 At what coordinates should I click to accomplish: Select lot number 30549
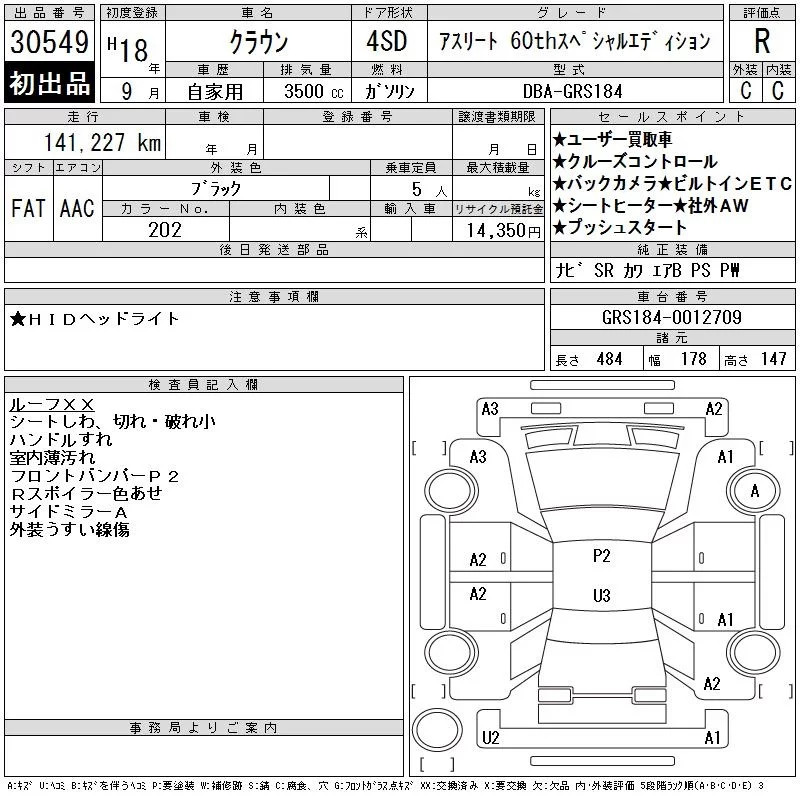(49, 42)
